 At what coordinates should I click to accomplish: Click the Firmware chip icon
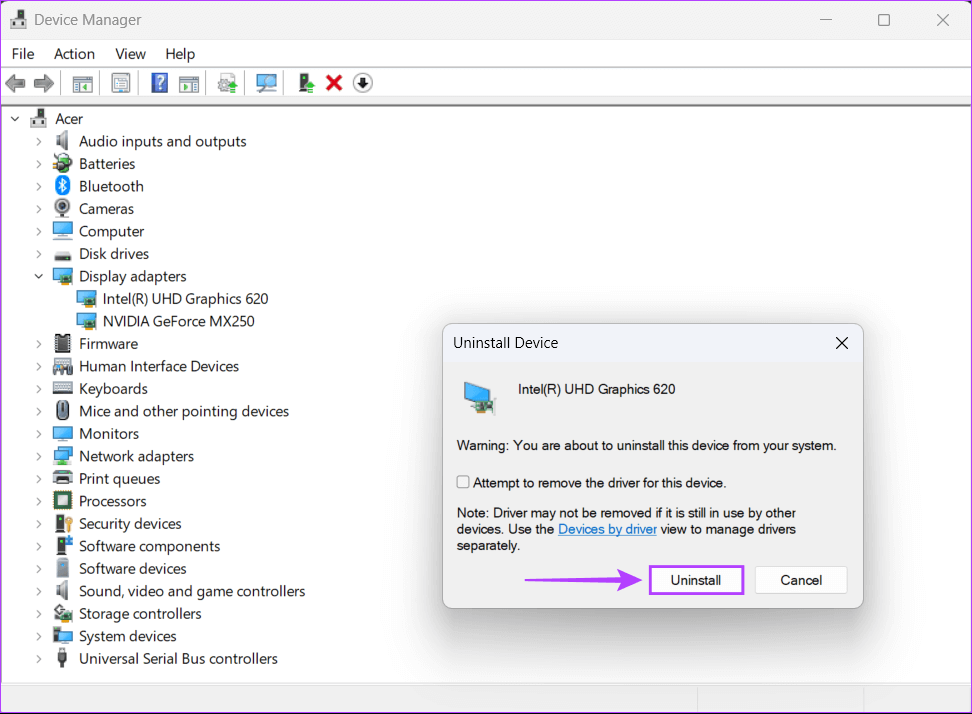click(x=63, y=343)
